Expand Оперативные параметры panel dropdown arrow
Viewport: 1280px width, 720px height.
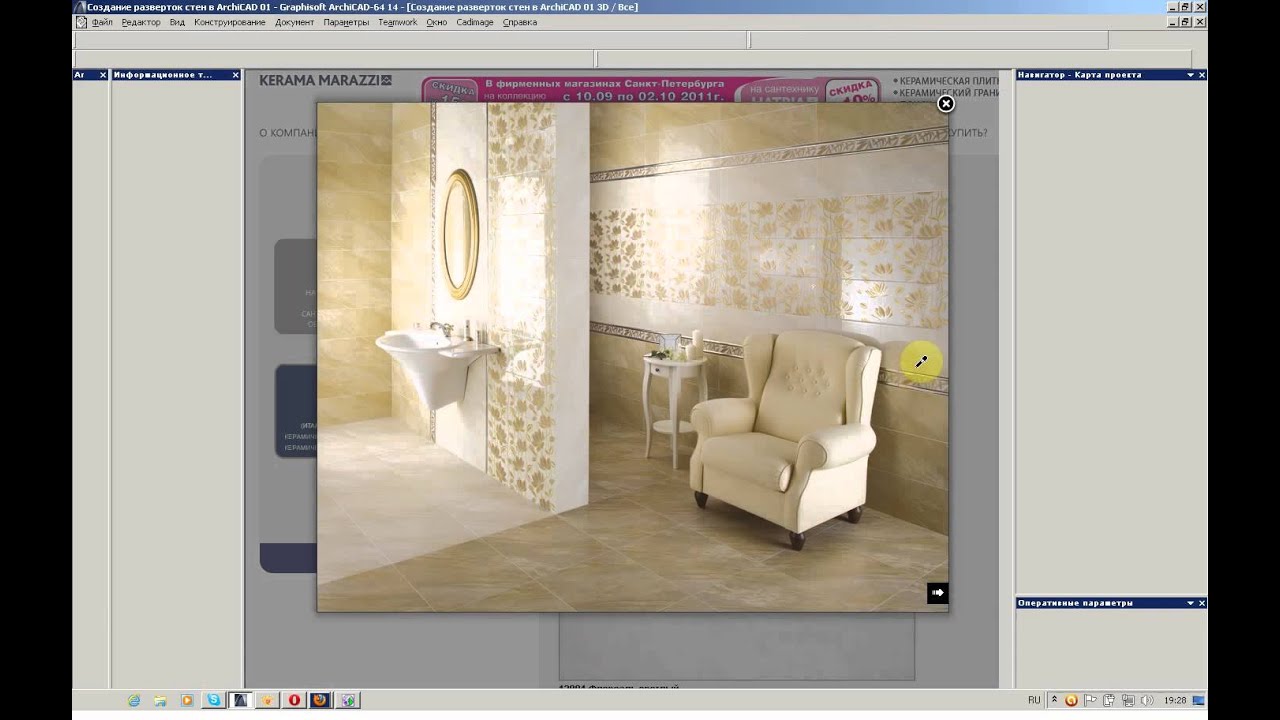1190,603
